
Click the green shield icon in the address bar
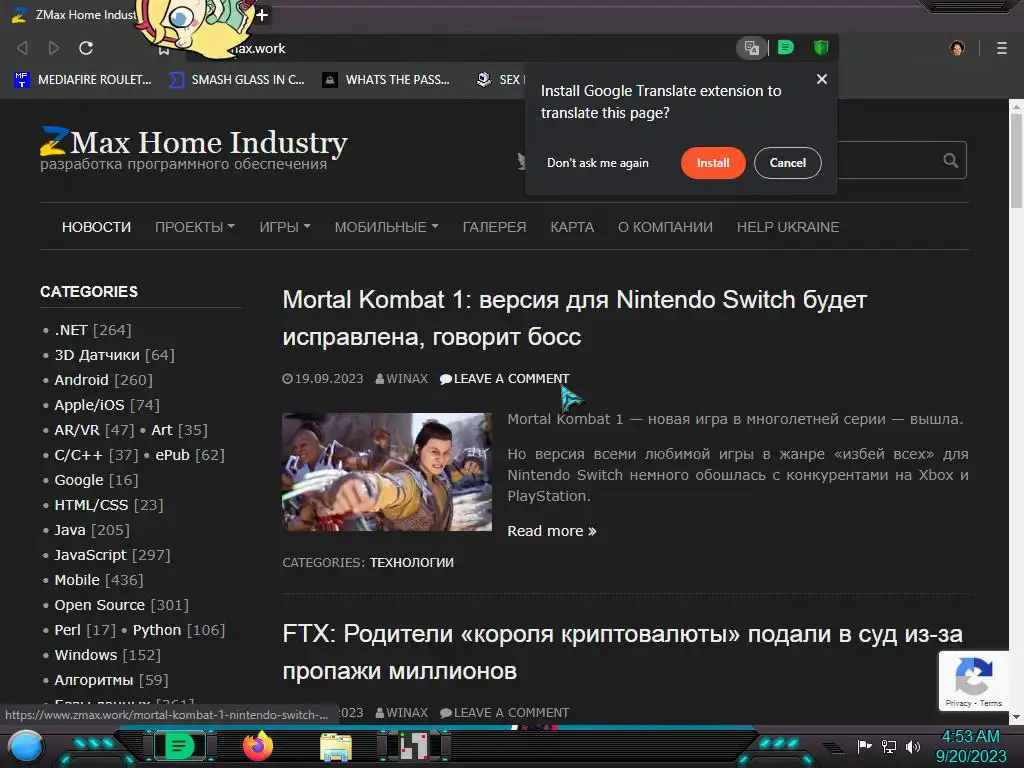[x=821, y=47]
